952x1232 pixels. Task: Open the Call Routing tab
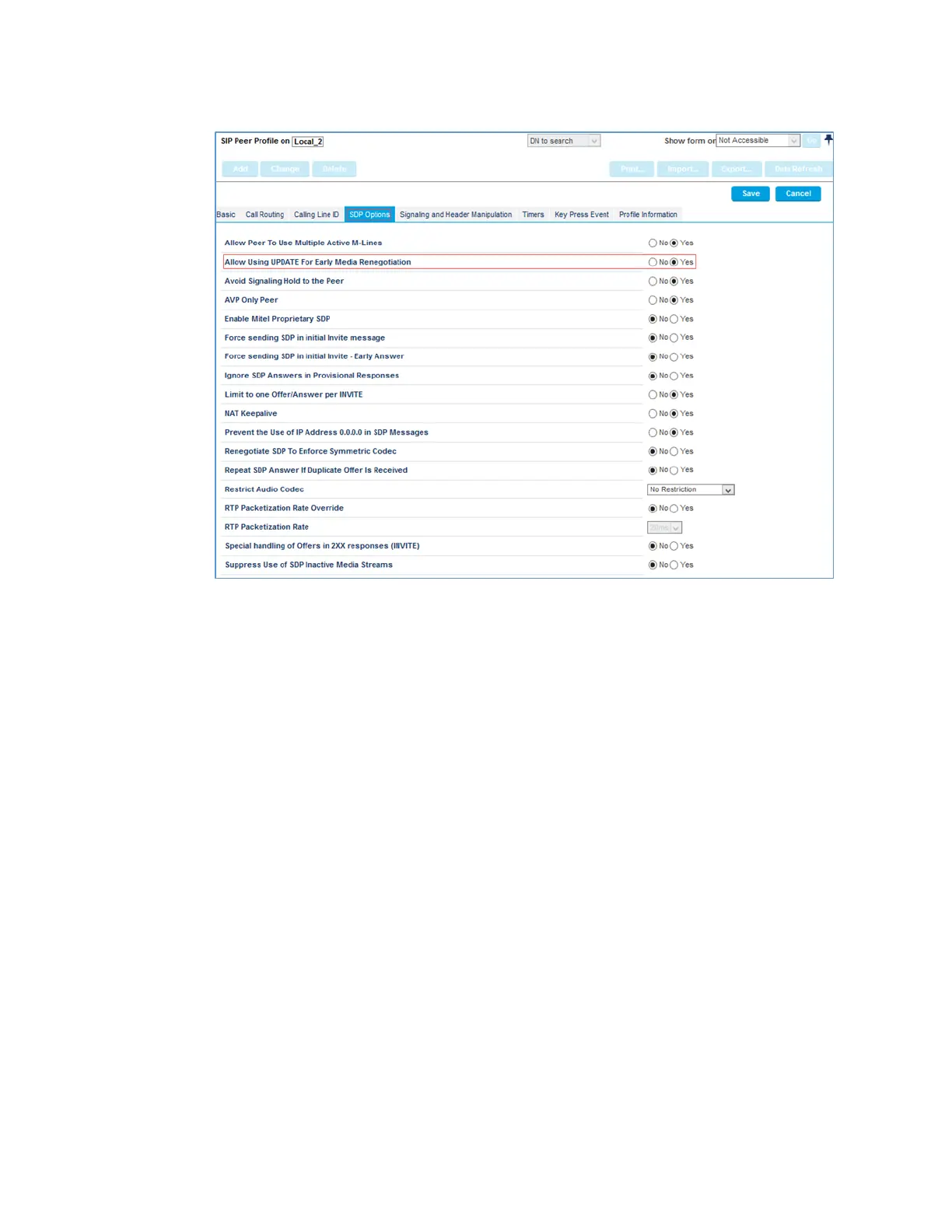coord(264,215)
